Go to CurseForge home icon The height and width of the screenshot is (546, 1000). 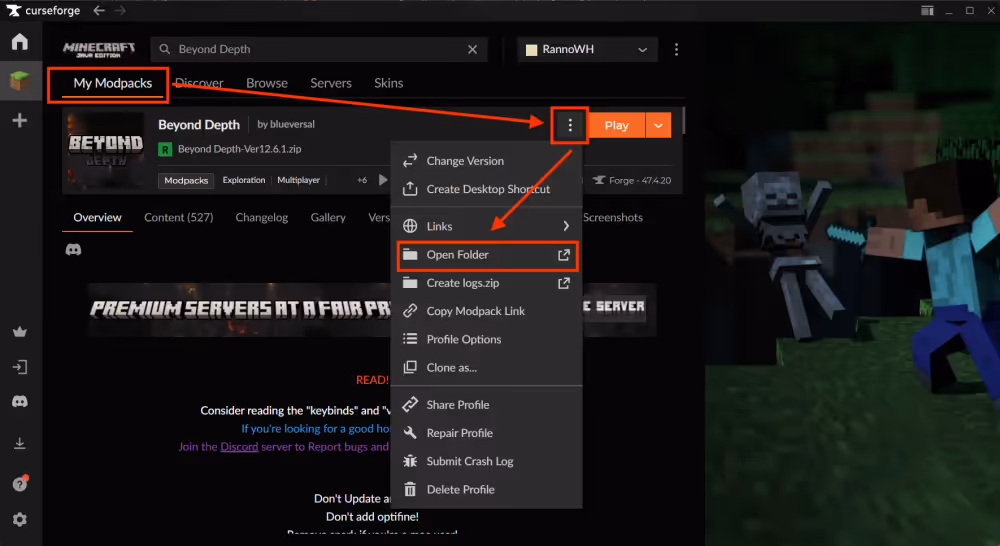click(x=20, y=41)
